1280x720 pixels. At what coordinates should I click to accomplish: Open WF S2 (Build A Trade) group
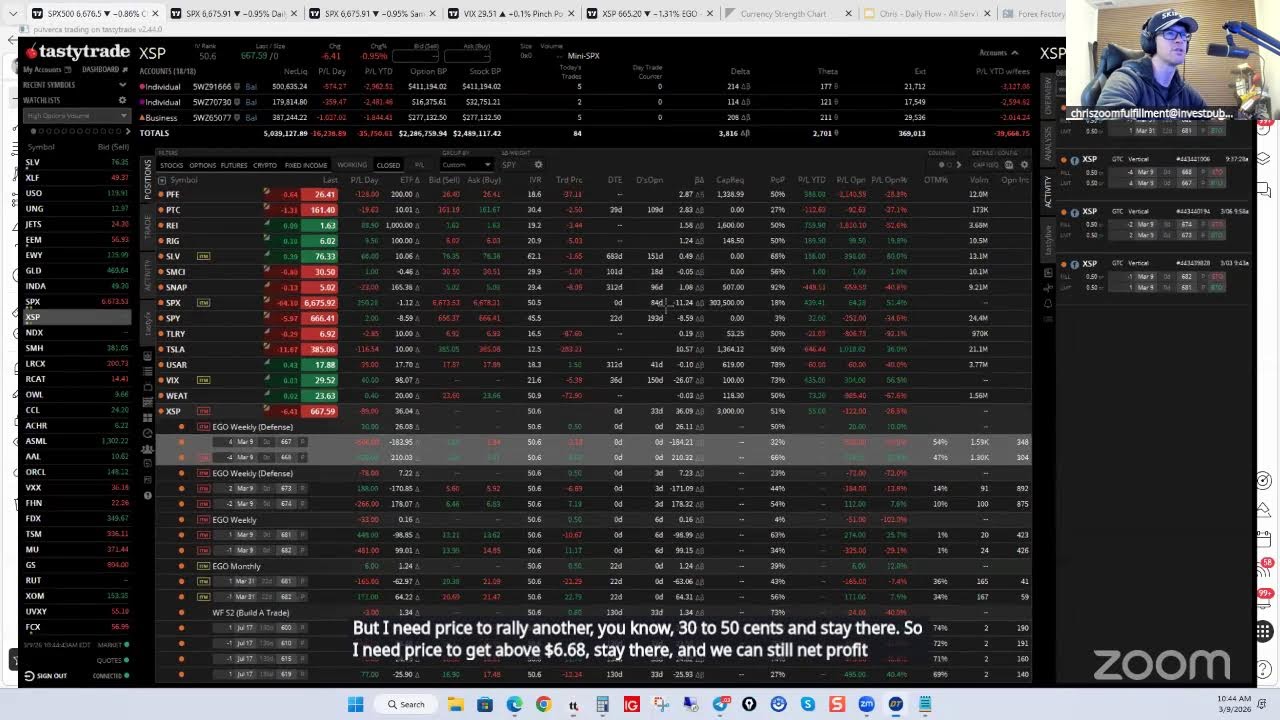[x=251, y=612]
